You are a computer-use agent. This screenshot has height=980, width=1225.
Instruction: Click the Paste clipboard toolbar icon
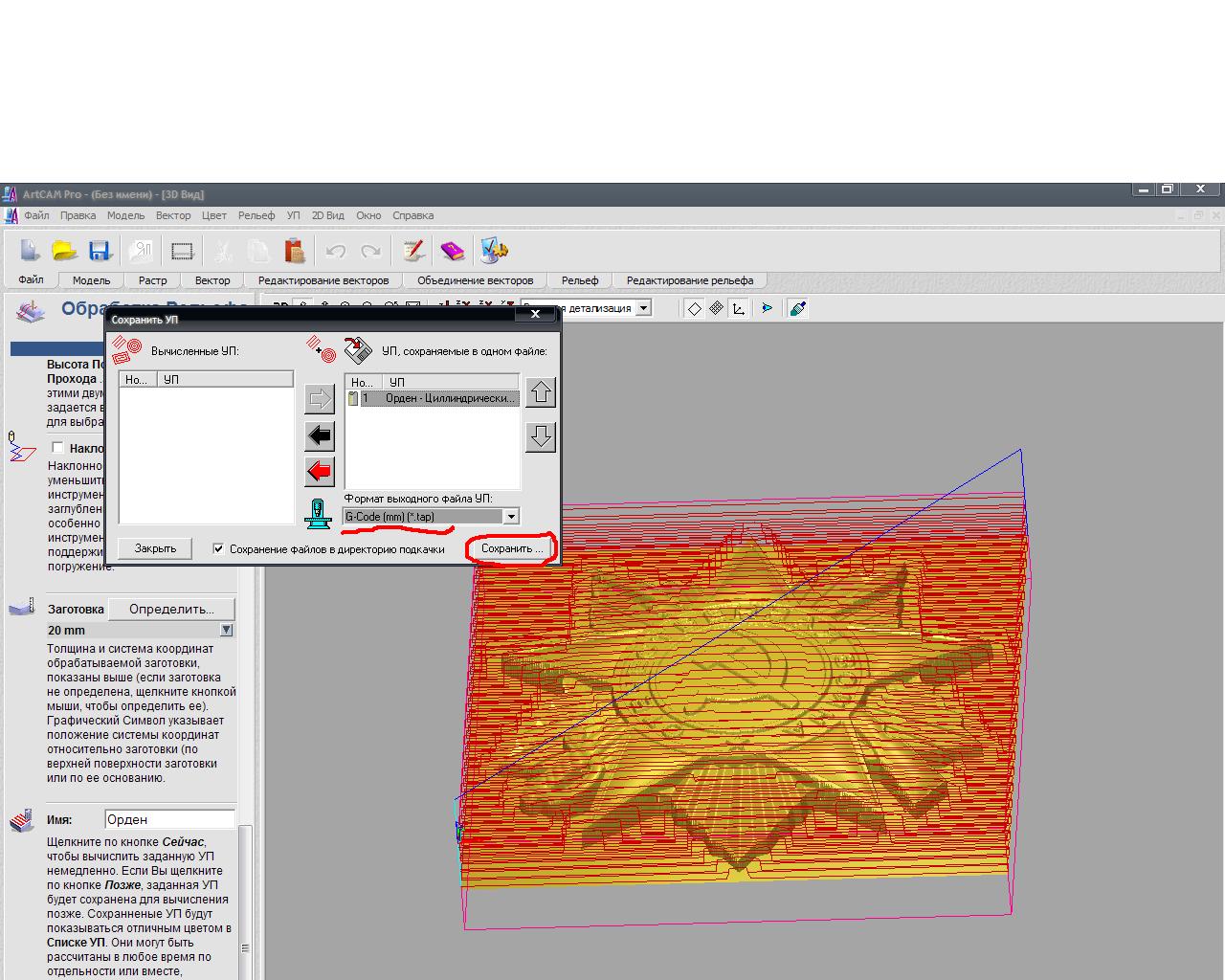(295, 251)
